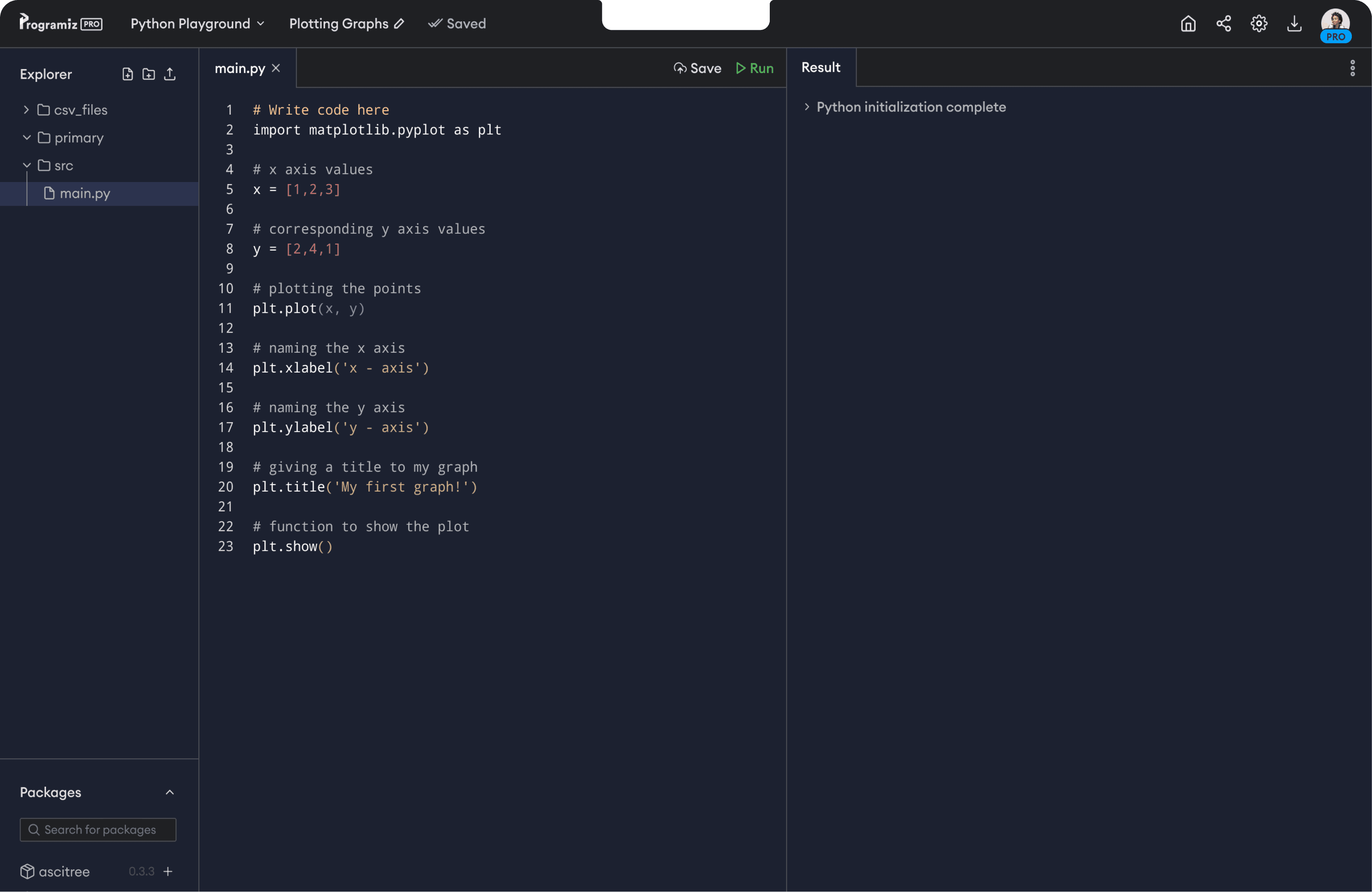This screenshot has height=892, width=1372.
Task: Open settings gear icon
Action: (1259, 24)
